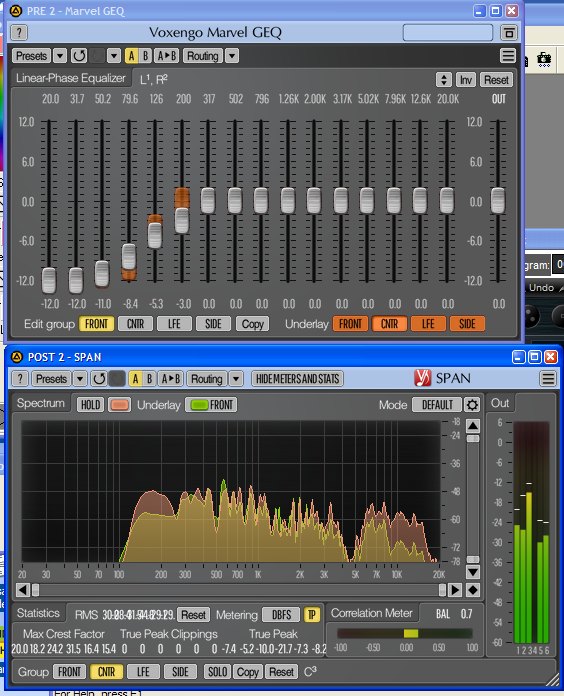The height and width of the screenshot is (696, 564).
Task: Reload preset in Marvel GEQ toolbar
Action: 79,56
